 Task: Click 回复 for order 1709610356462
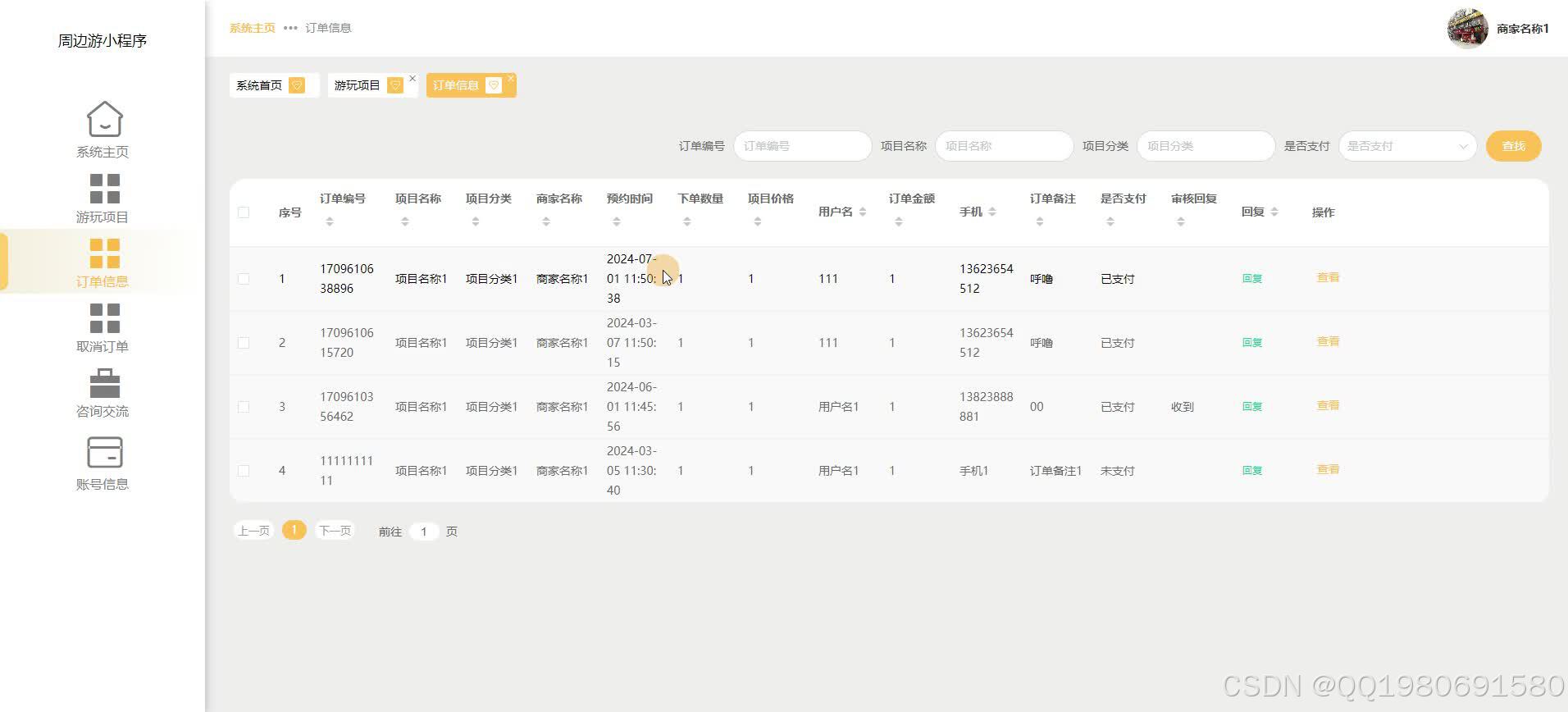click(x=1252, y=406)
